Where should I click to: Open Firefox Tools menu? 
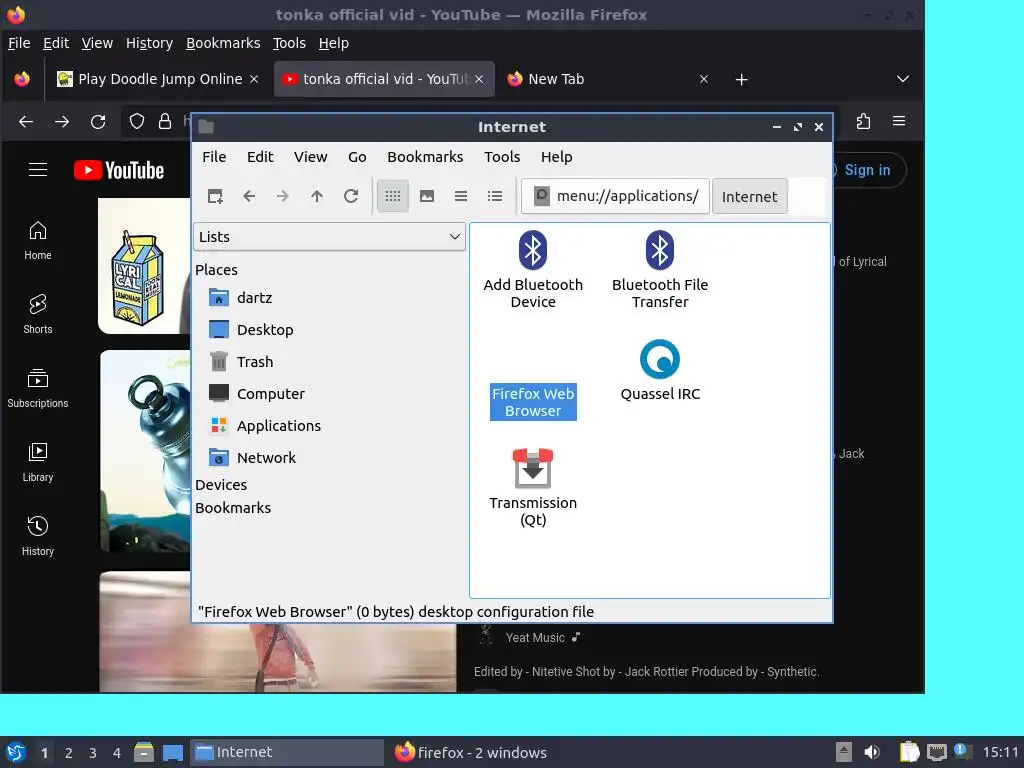(289, 43)
